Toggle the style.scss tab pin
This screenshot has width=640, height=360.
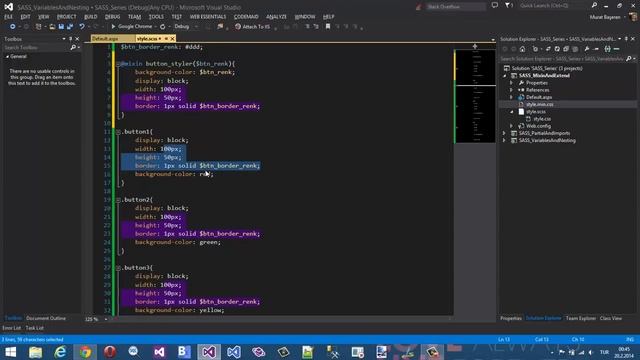pos(166,38)
